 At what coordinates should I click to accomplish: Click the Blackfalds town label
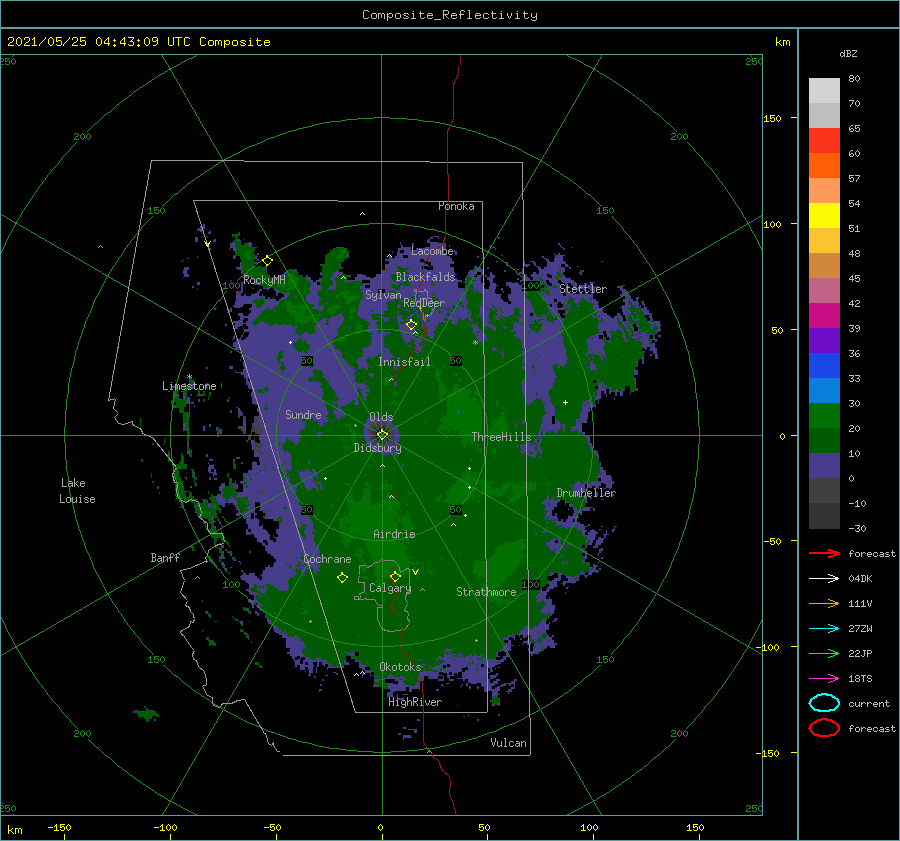click(x=425, y=277)
